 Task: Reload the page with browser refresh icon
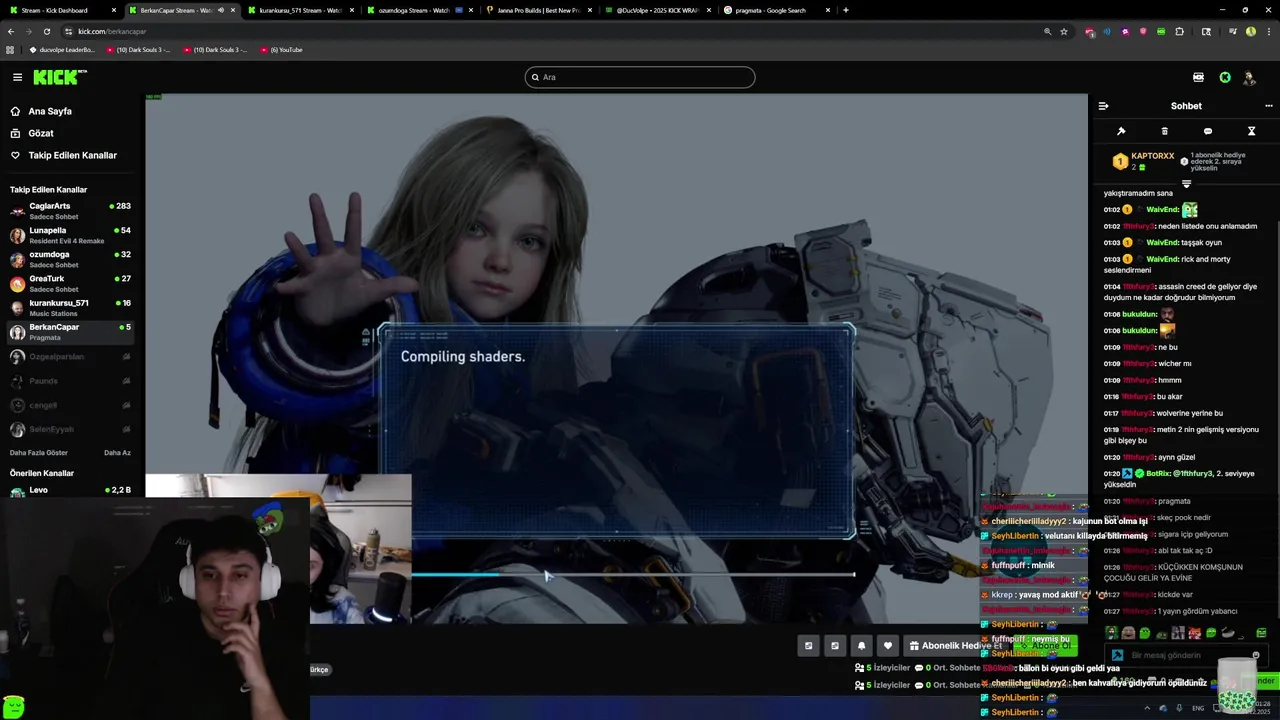click(x=47, y=31)
